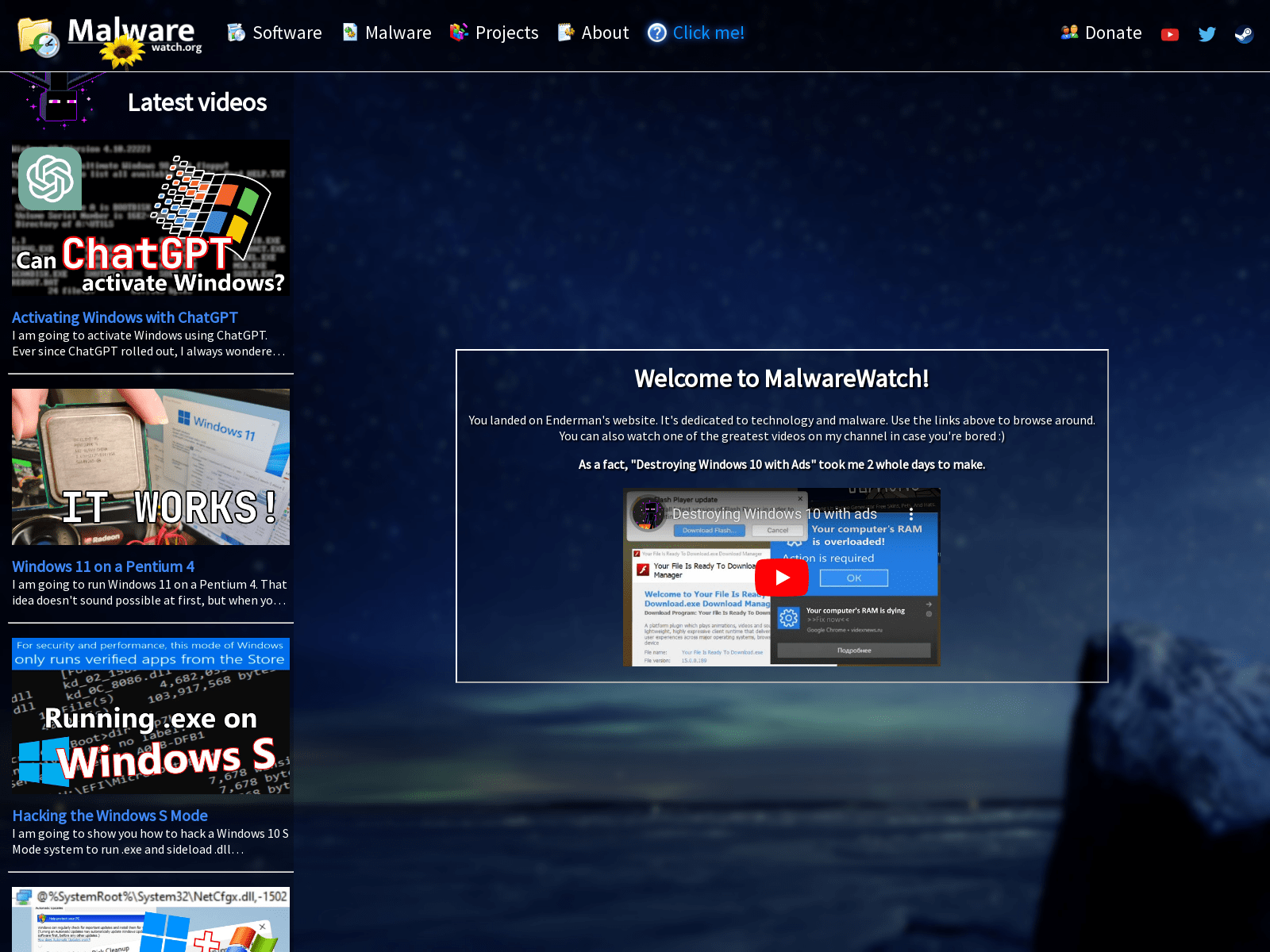
Task: Click 'I am going to run Windows 11' description
Action: pyautogui.click(x=149, y=593)
